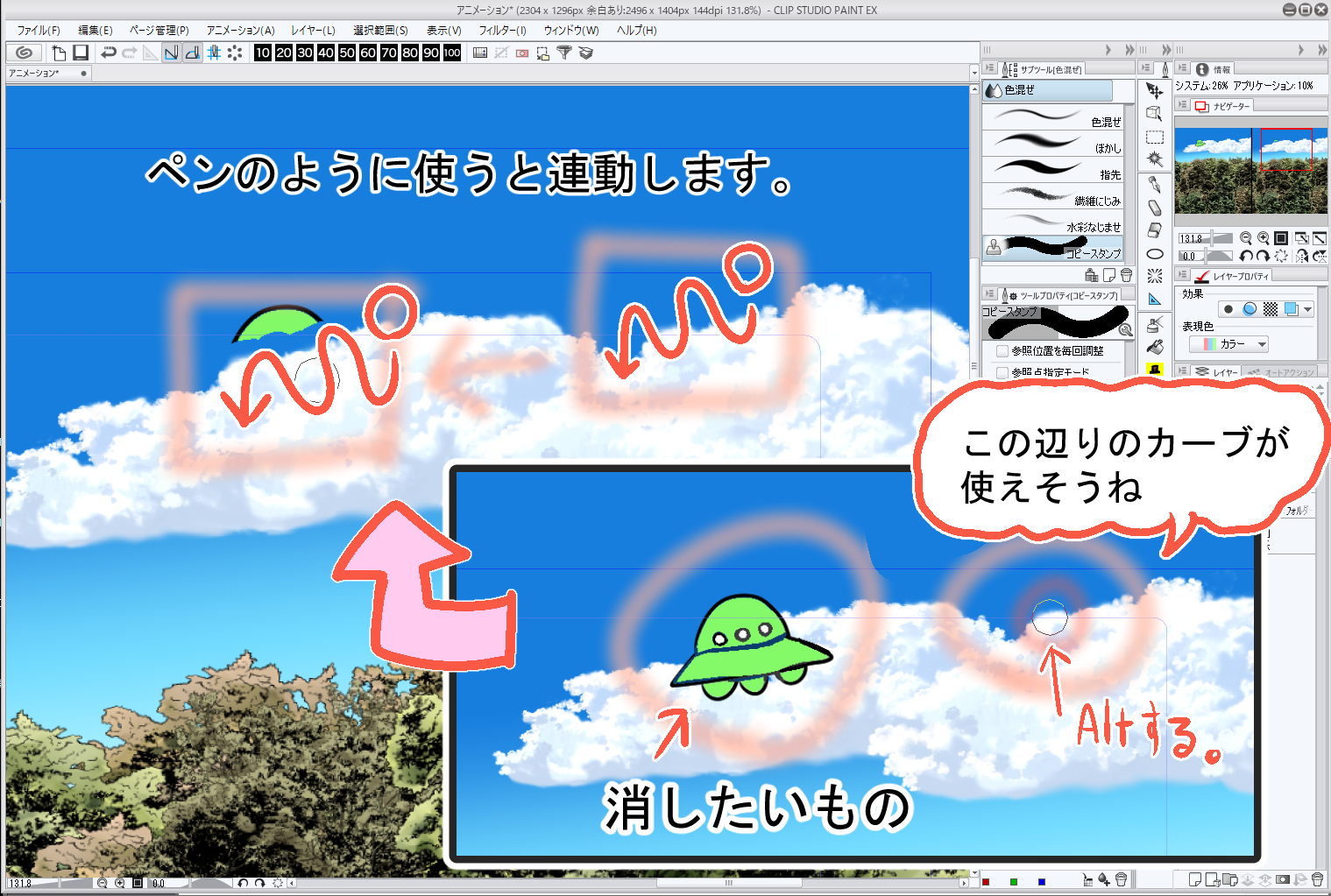Set opacity preset to 50
The height and width of the screenshot is (896, 1331).
[x=347, y=53]
